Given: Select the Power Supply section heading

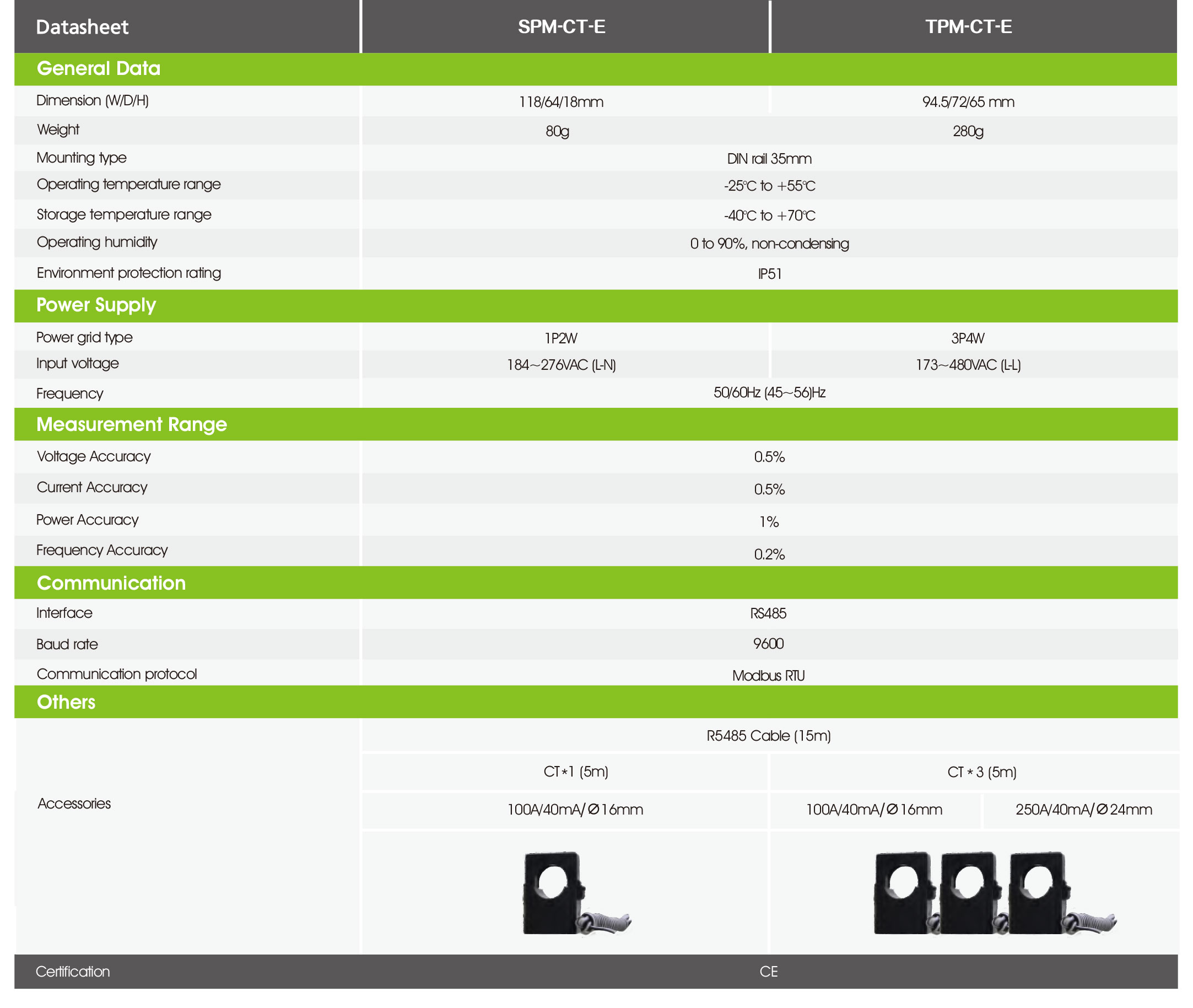Looking at the screenshot, I should 96,305.
